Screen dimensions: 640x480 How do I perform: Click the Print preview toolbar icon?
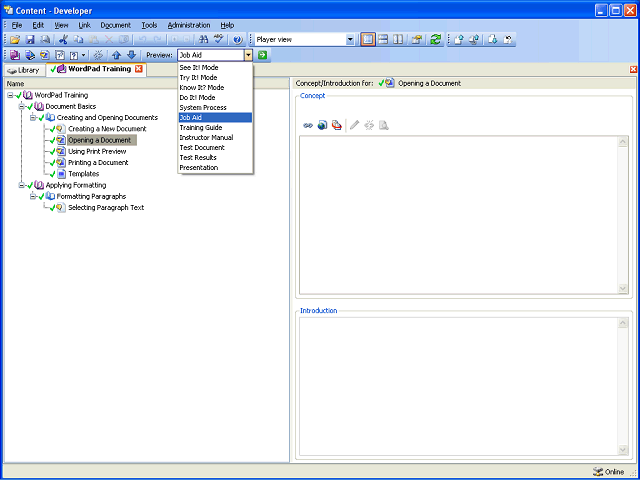[45, 40]
